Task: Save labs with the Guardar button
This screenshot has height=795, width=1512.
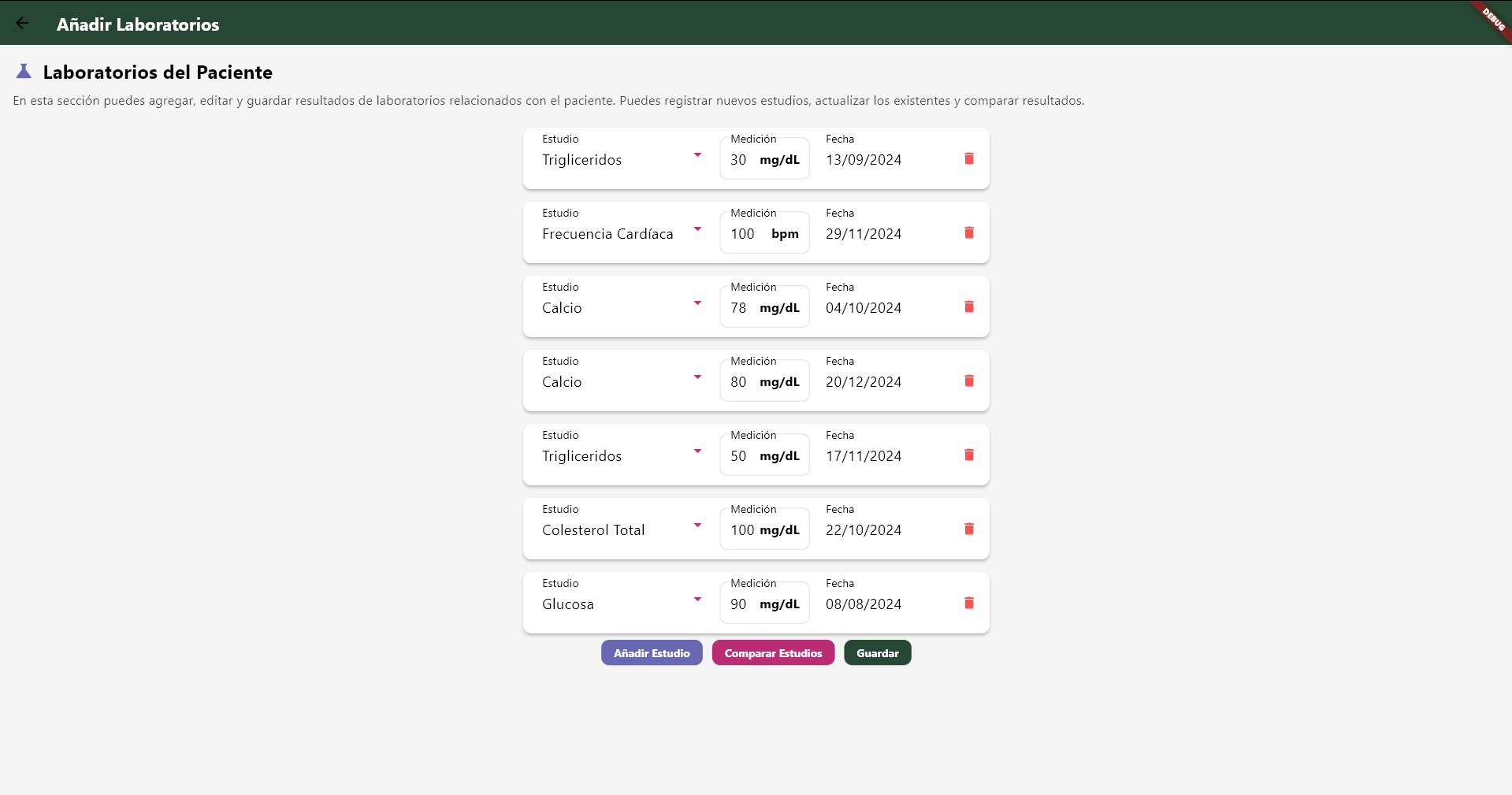Action: (x=878, y=652)
